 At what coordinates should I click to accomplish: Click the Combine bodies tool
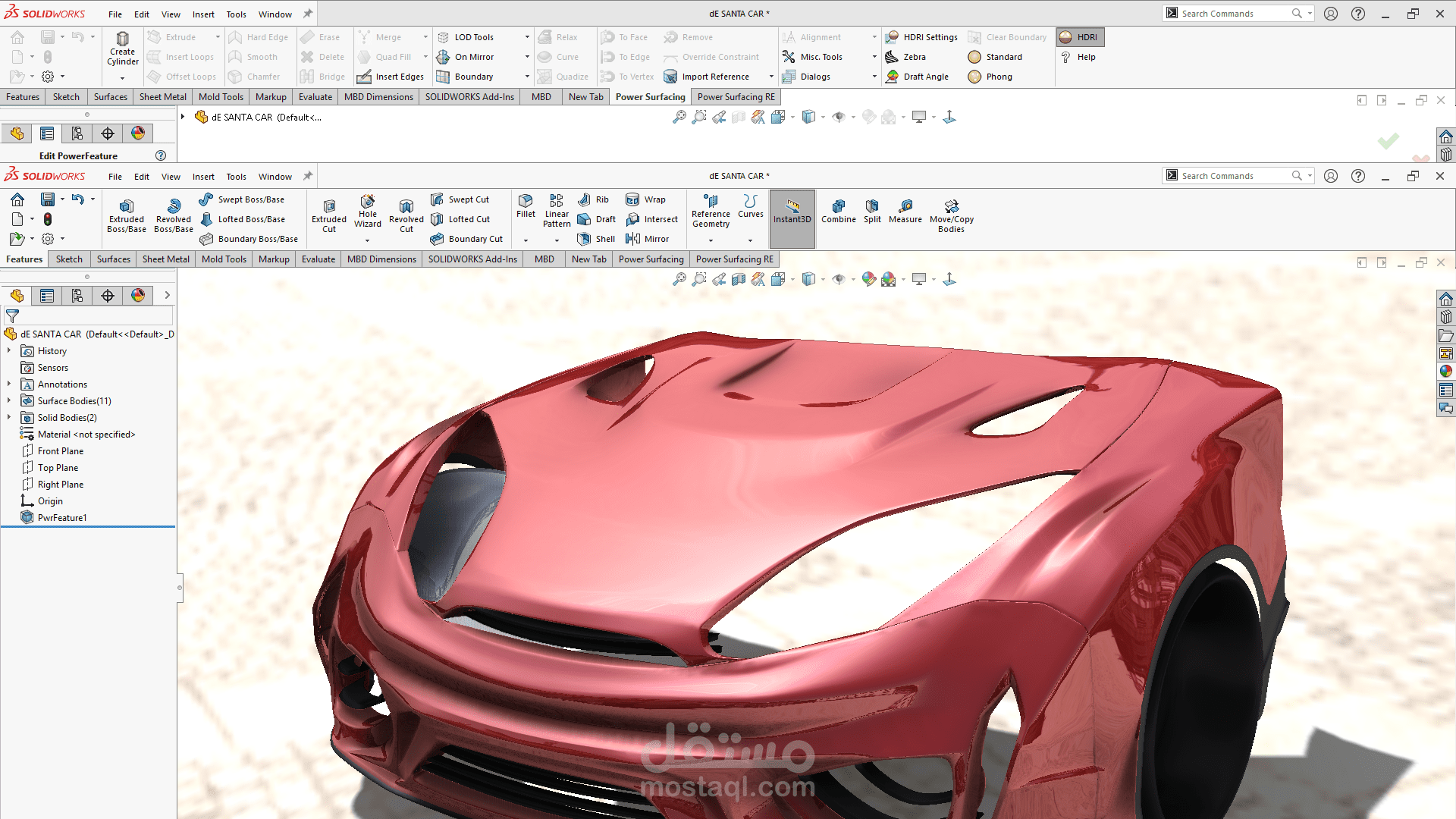click(838, 211)
